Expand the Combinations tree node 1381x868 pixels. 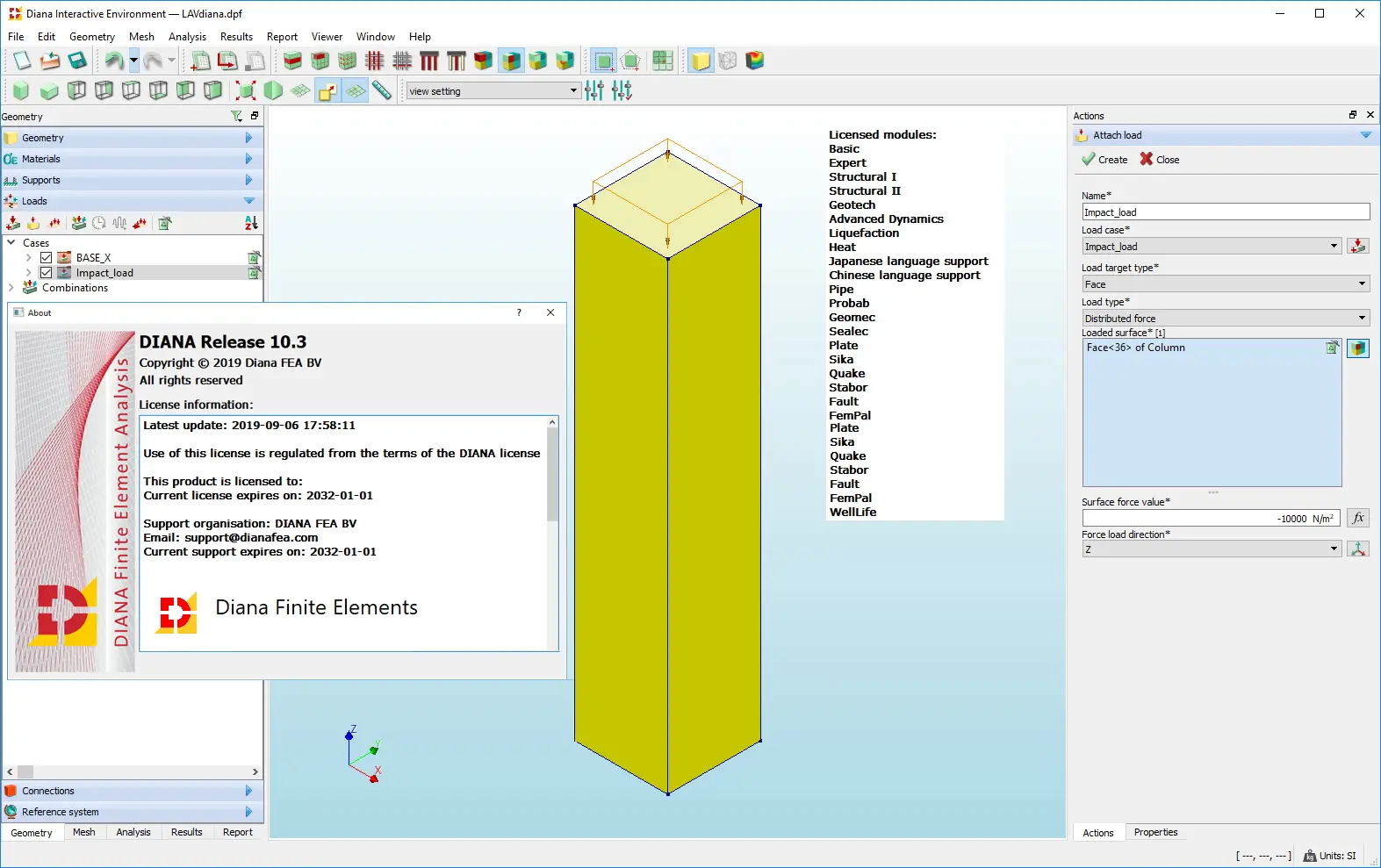click(11, 288)
